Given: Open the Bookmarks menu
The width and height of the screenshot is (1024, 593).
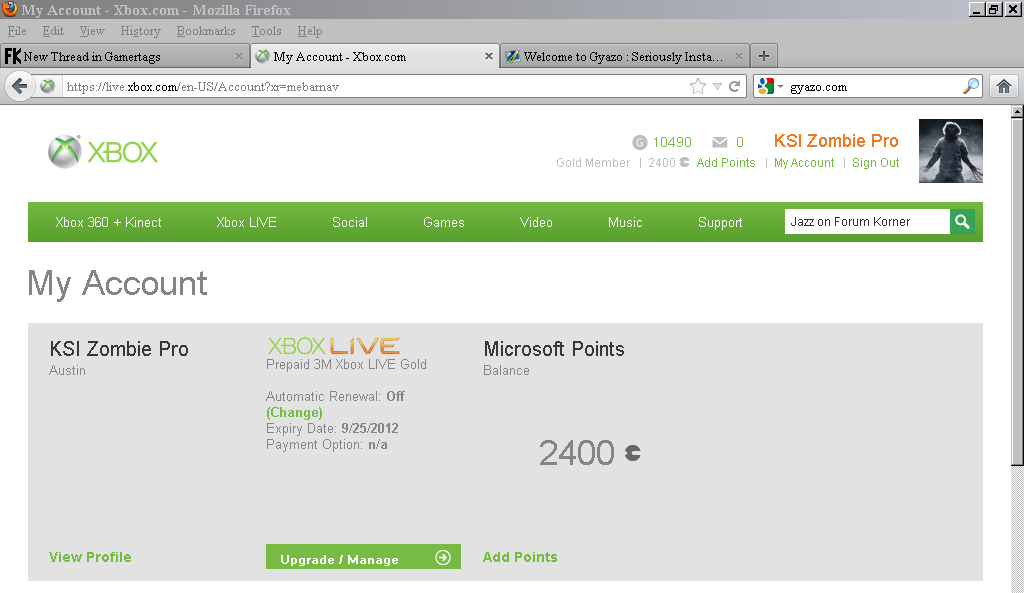Looking at the screenshot, I should pyautogui.click(x=206, y=31).
